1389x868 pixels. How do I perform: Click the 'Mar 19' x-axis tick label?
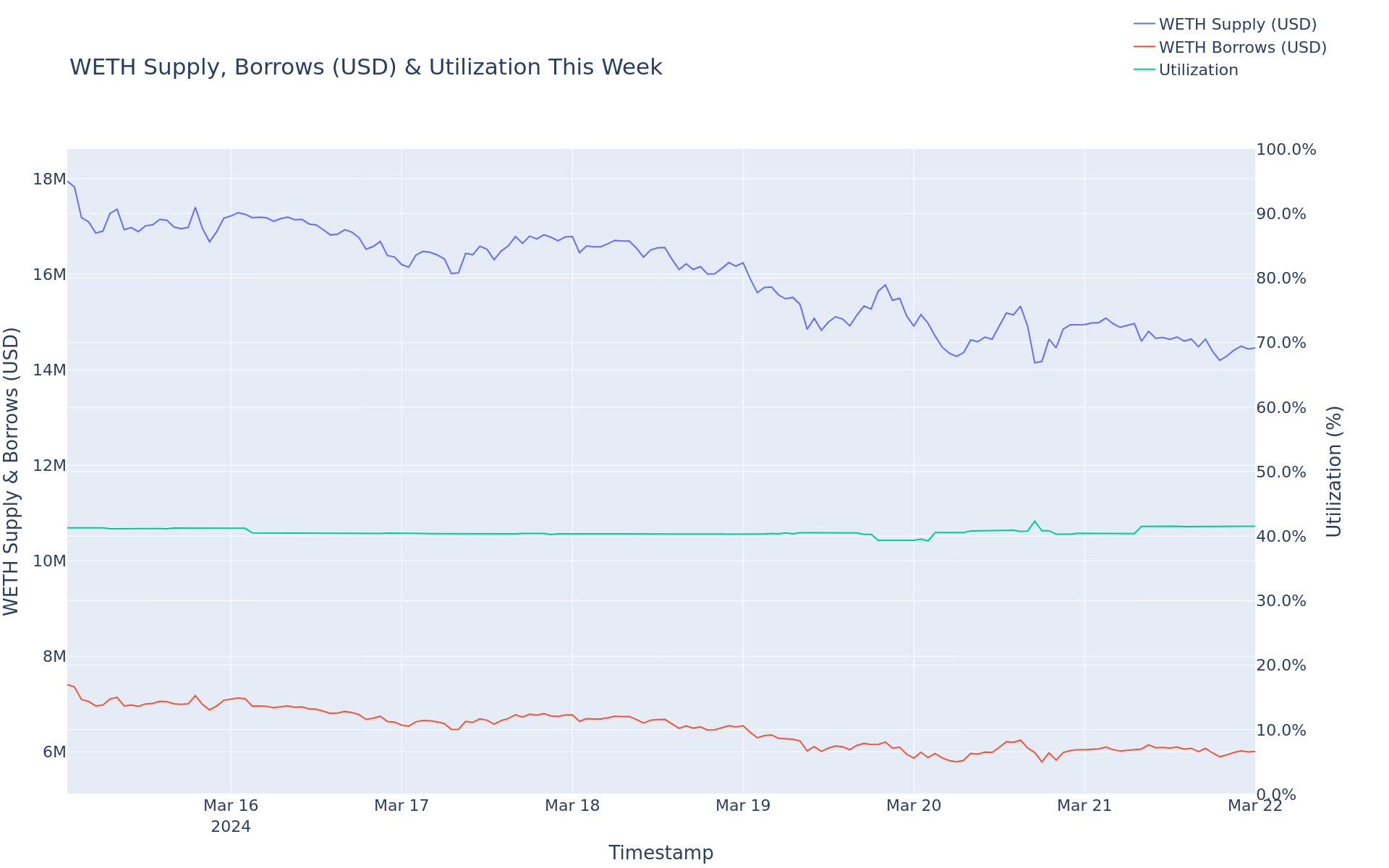pos(743,806)
